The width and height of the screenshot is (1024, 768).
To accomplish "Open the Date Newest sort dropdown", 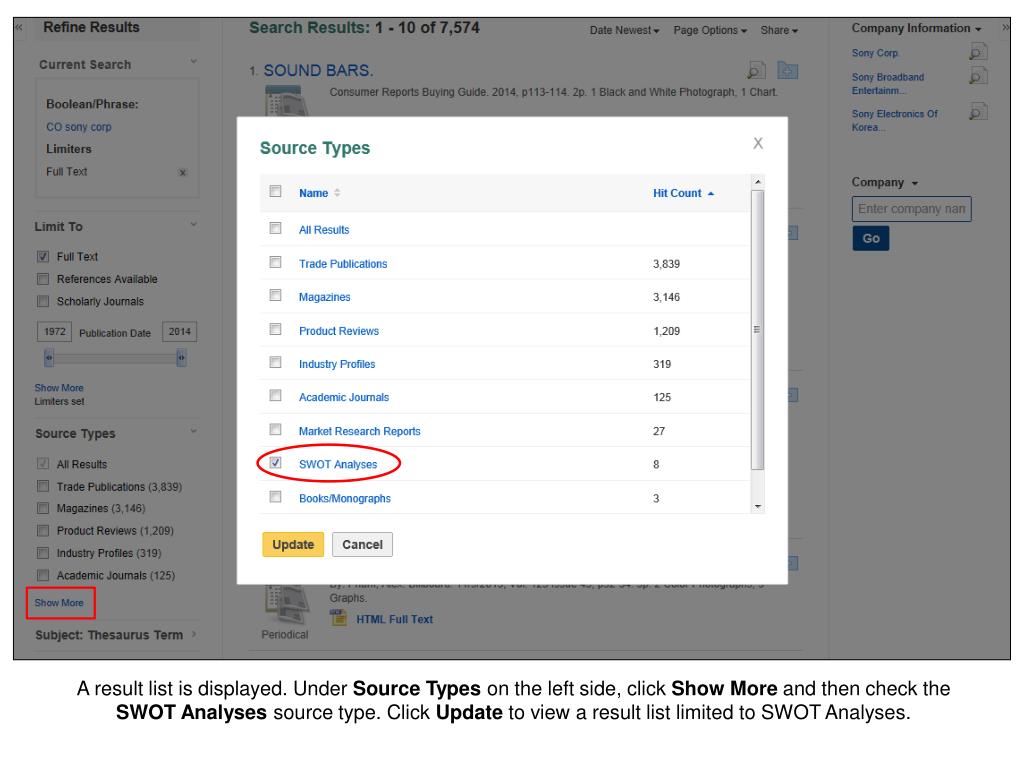I will pos(624,31).
